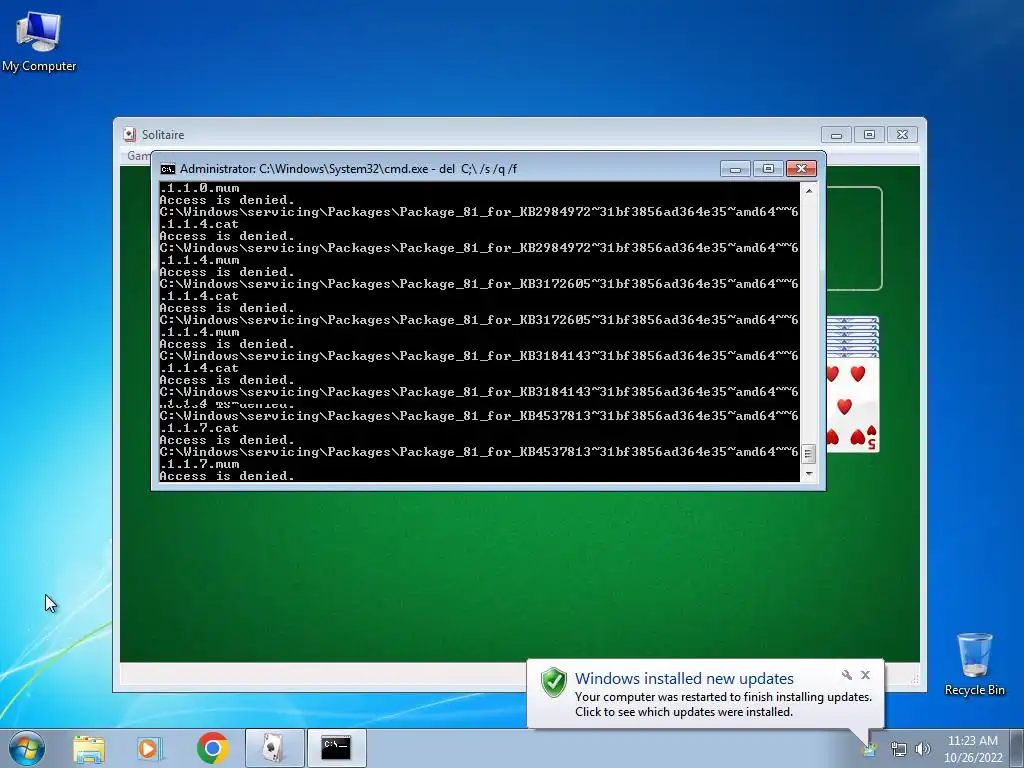Click cmd scrollbar up arrow
Screen dimensions: 1024x768
[808, 191]
